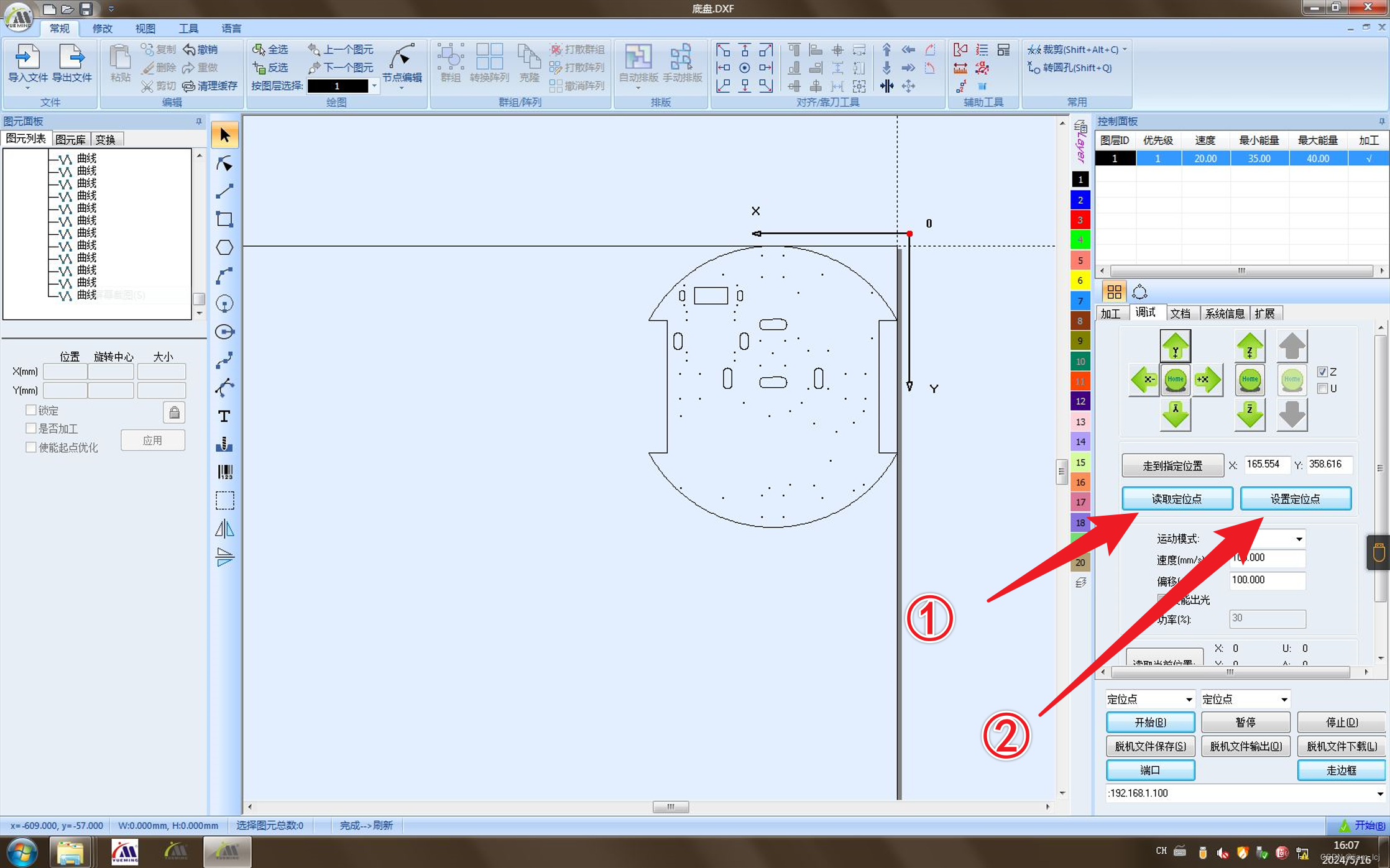Click the 开始(B) button

1150,722
